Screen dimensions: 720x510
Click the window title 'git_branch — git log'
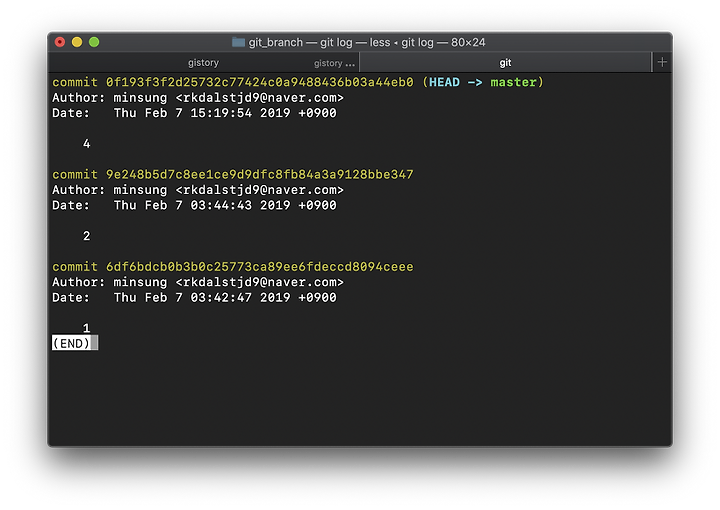click(300, 42)
